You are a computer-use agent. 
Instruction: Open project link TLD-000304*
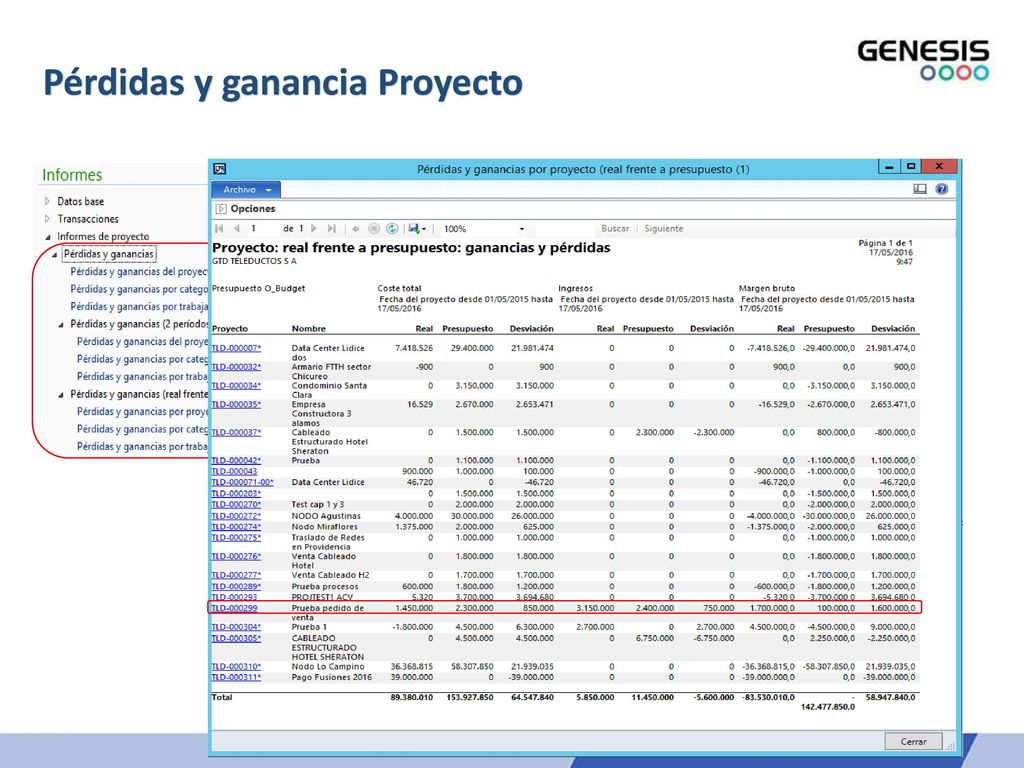pos(236,627)
